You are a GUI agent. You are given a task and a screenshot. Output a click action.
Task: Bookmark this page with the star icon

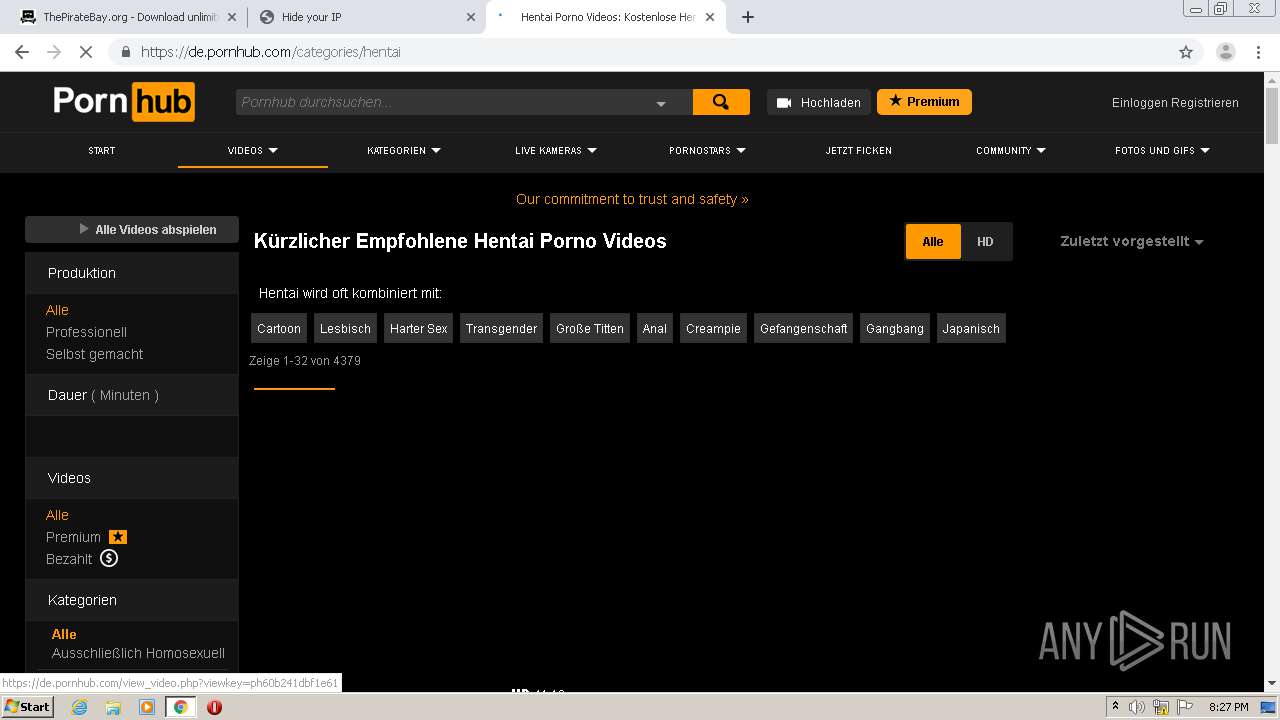point(1186,52)
